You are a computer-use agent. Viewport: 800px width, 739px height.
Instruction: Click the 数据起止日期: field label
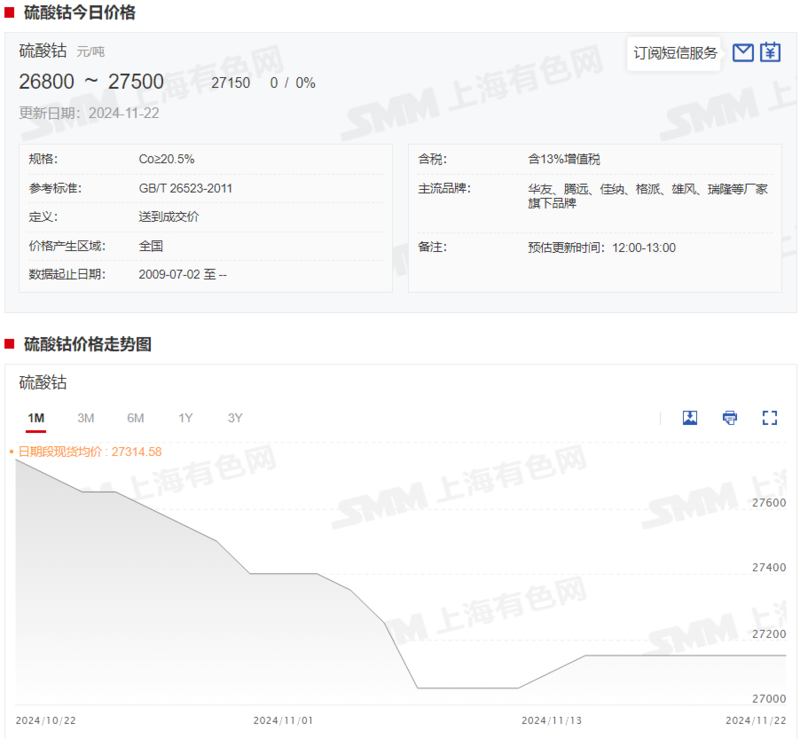click(67, 275)
